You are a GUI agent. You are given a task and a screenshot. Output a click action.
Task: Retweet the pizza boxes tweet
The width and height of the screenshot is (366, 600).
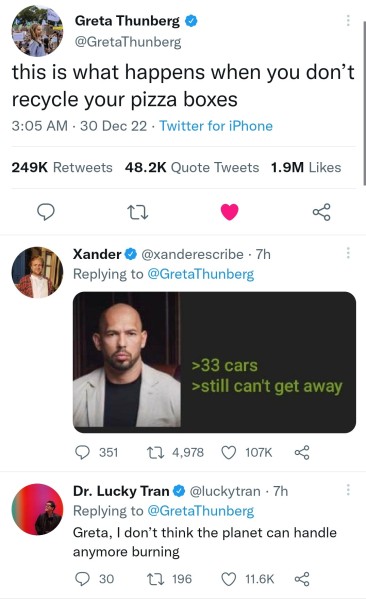click(137, 212)
